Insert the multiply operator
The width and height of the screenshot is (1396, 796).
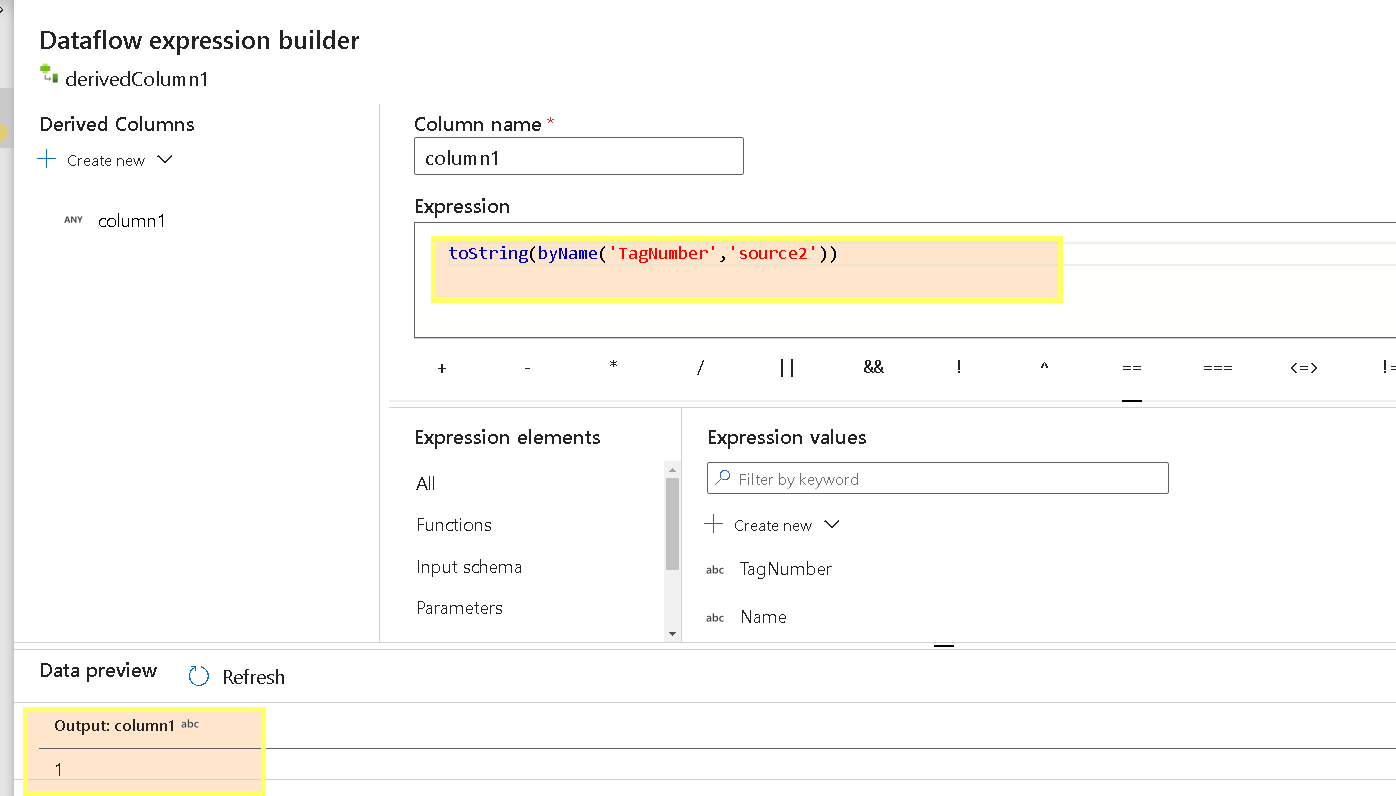pyautogui.click(x=613, y=367)
